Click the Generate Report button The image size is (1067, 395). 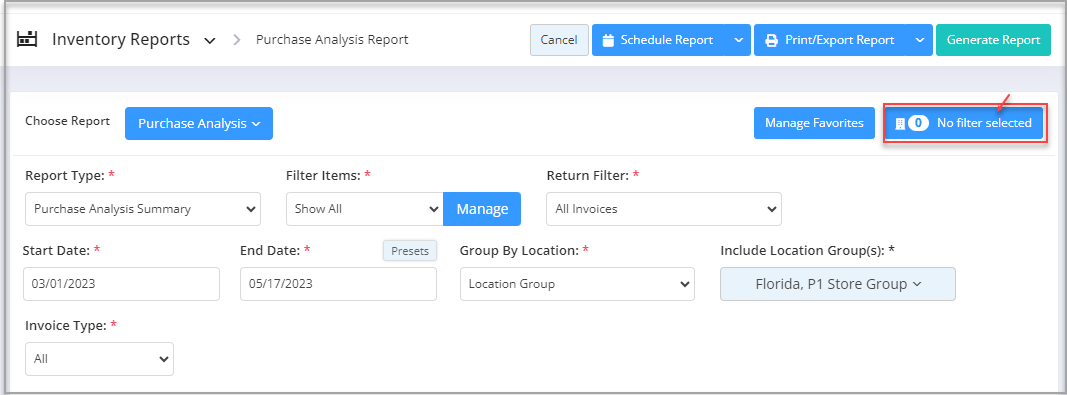pos(994,40)
